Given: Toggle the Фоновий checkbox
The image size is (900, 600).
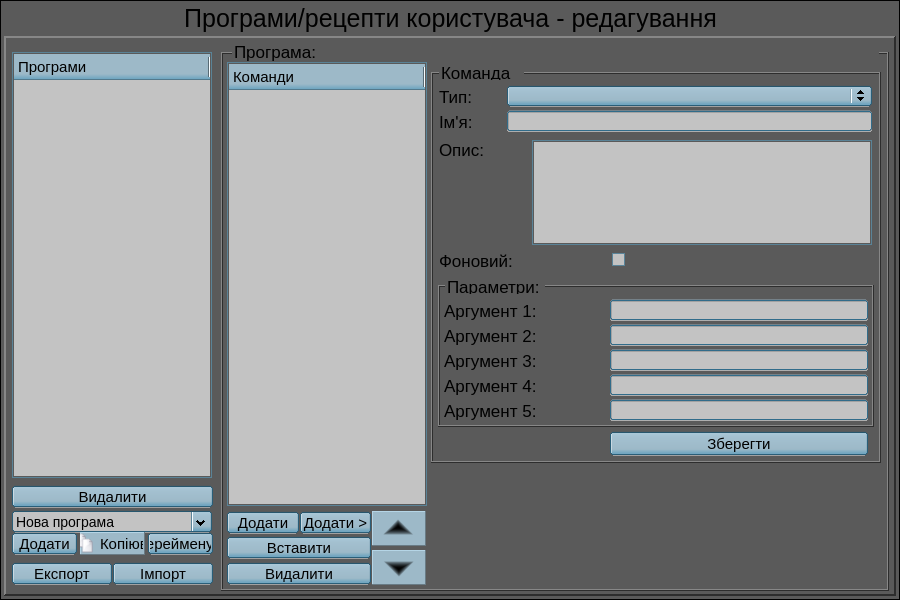Looking at the screenshot, I should 618,260.
